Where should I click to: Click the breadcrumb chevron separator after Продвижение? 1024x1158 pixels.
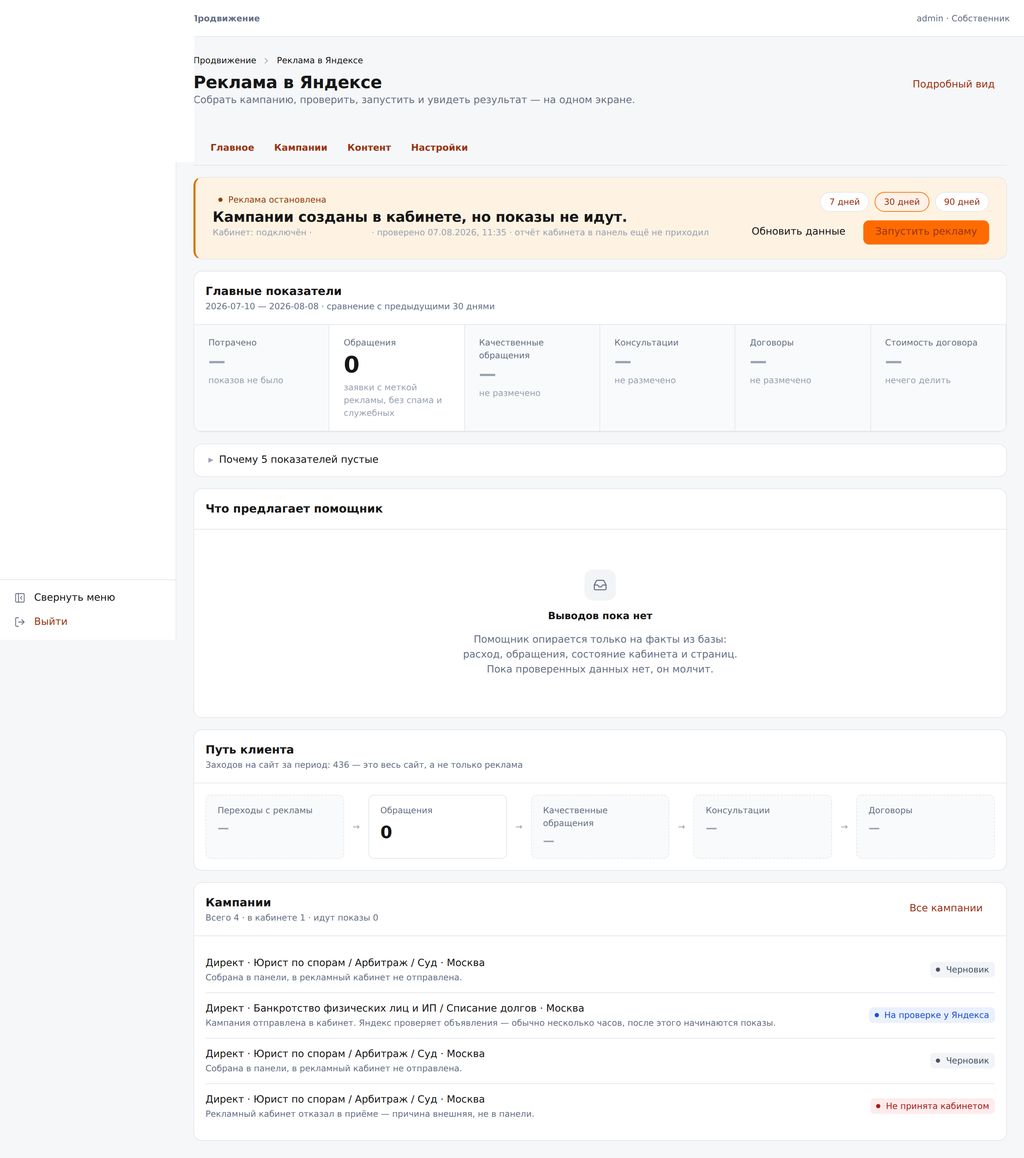(x=267, y=61)
